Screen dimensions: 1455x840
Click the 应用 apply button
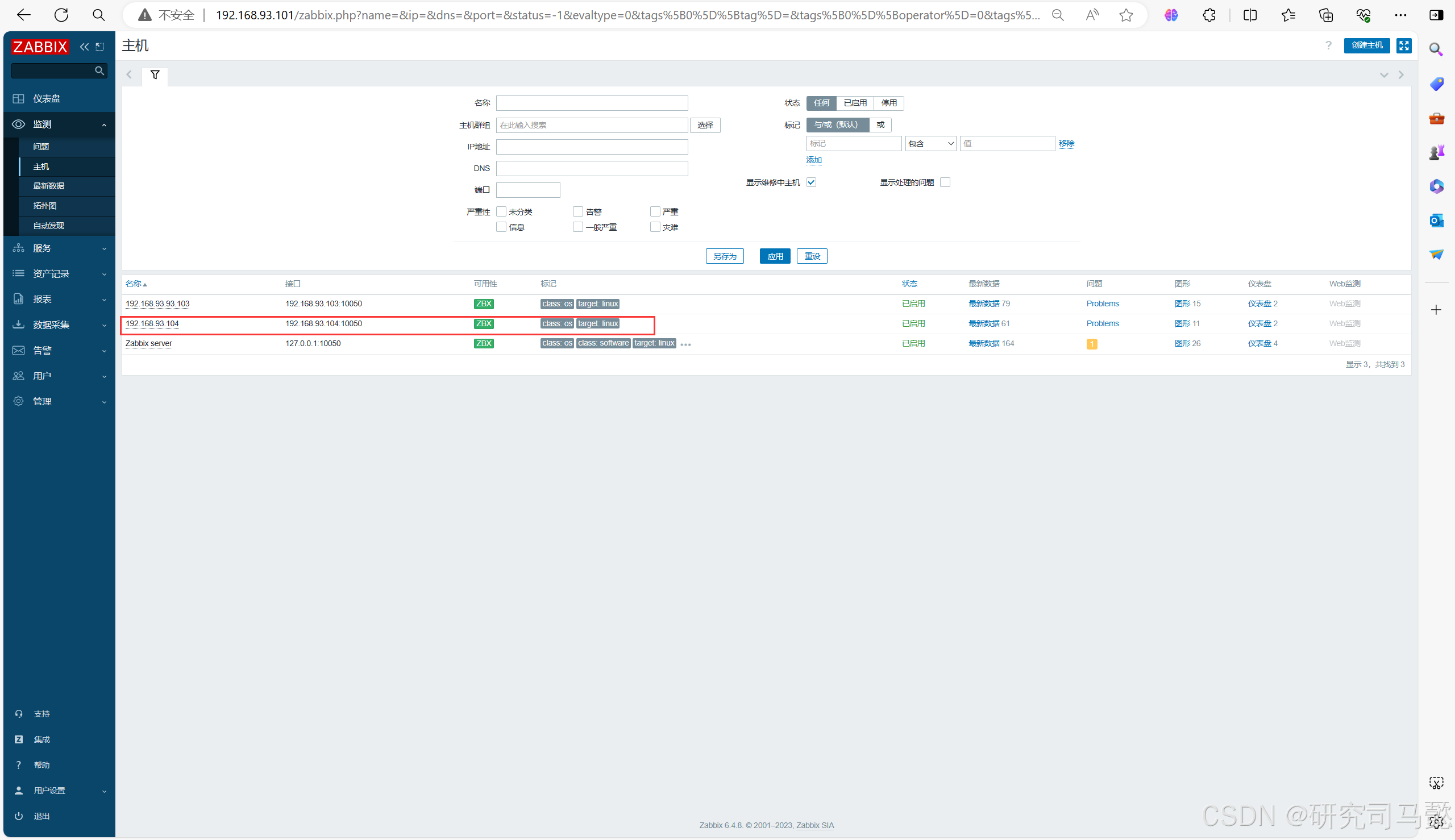coord(775,256)
